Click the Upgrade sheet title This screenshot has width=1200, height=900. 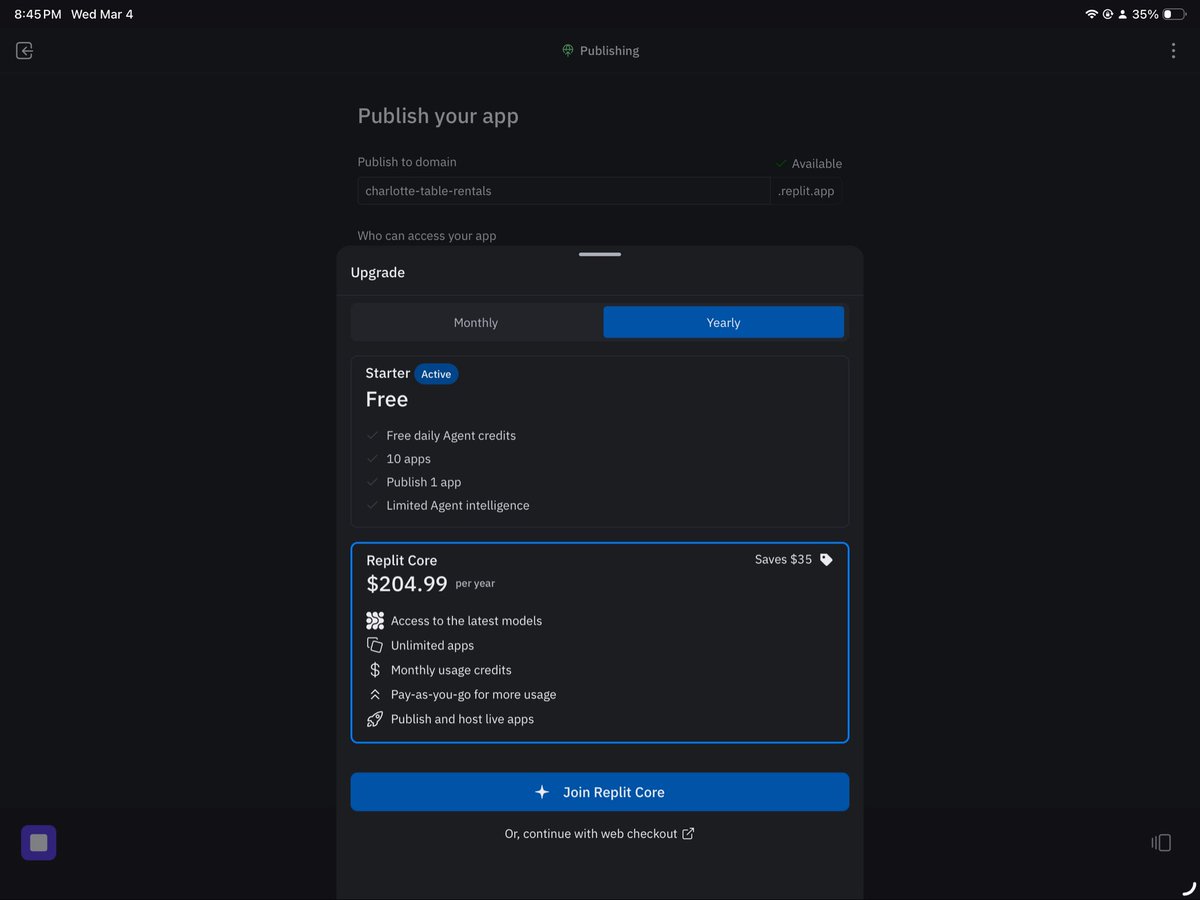click(x=378, y=272)
